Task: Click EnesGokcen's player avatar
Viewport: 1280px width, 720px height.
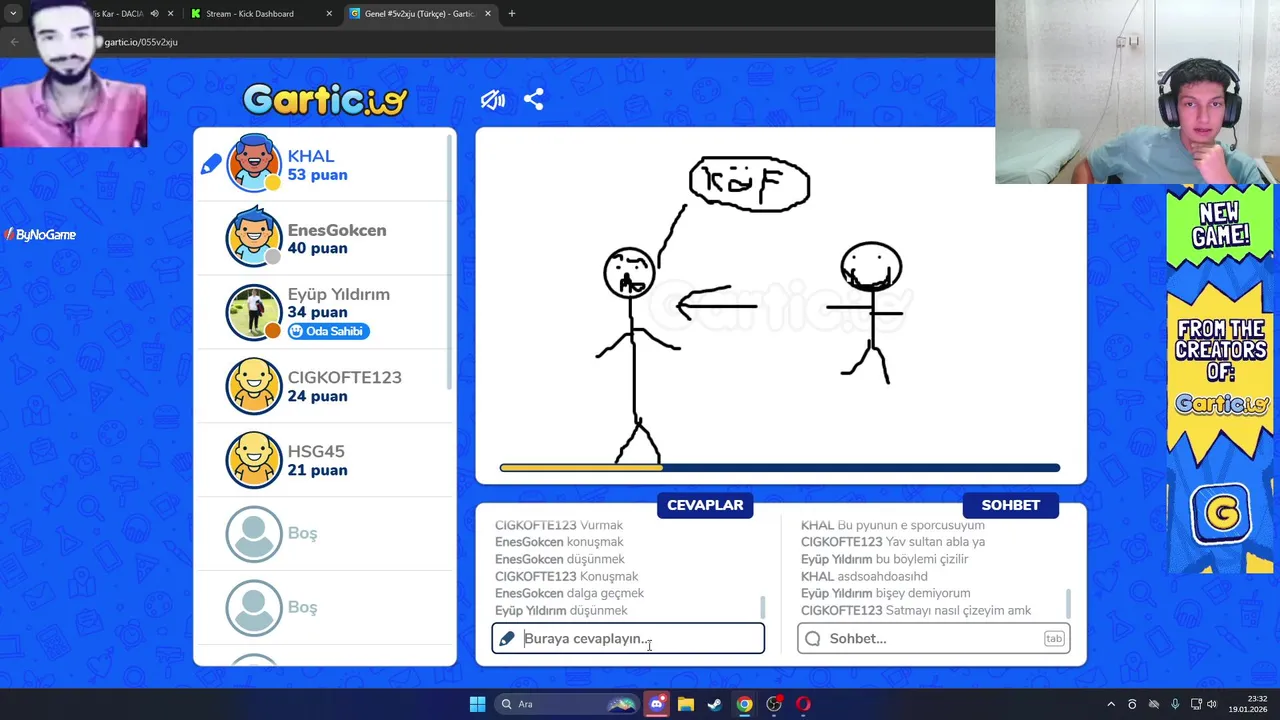Action: [x=254, y=237]
